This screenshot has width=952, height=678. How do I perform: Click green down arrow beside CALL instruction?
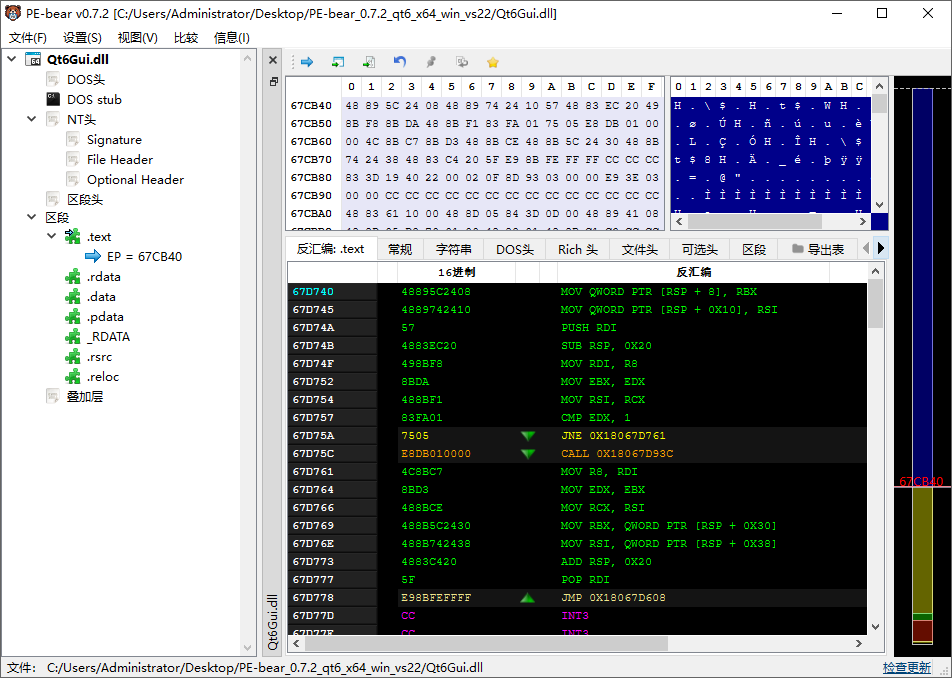(x=528, y=454)
